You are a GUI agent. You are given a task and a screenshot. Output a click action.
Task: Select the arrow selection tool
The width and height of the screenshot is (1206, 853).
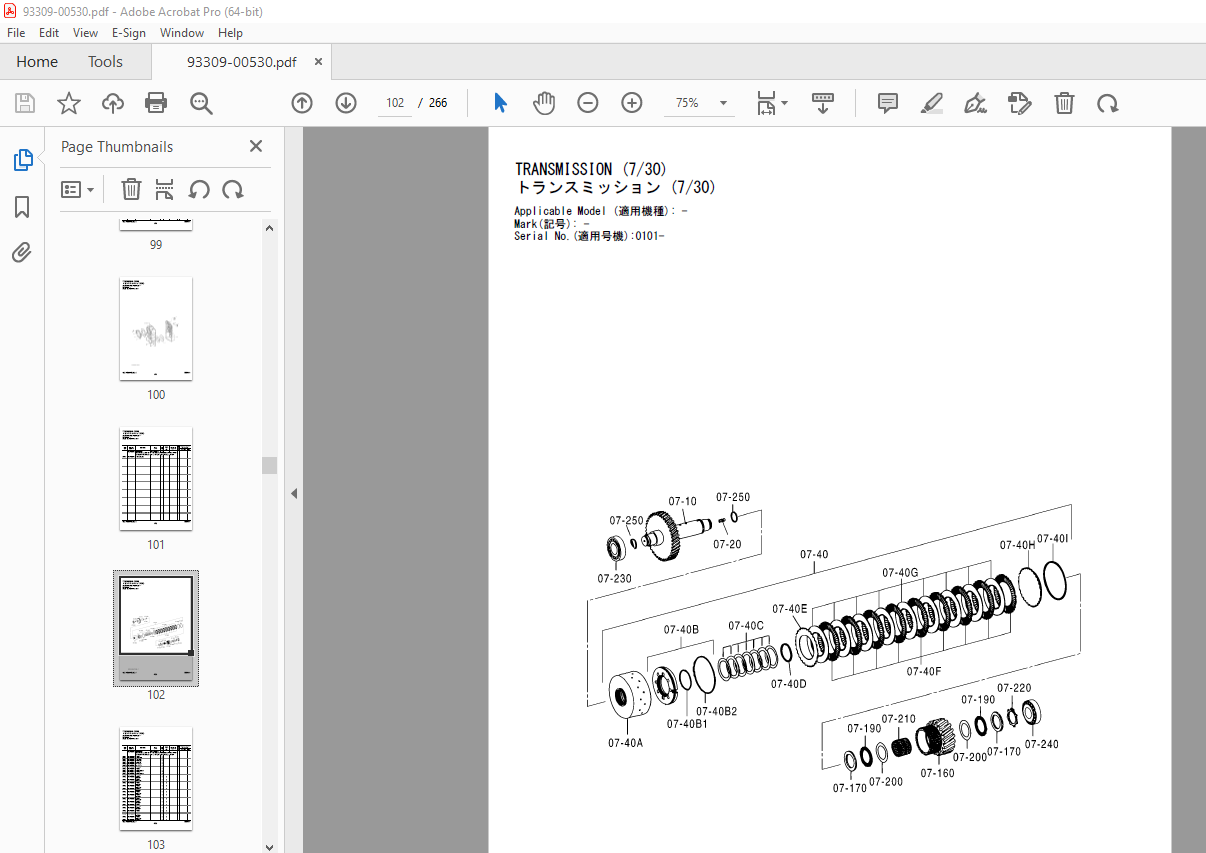tap(501, 103)
